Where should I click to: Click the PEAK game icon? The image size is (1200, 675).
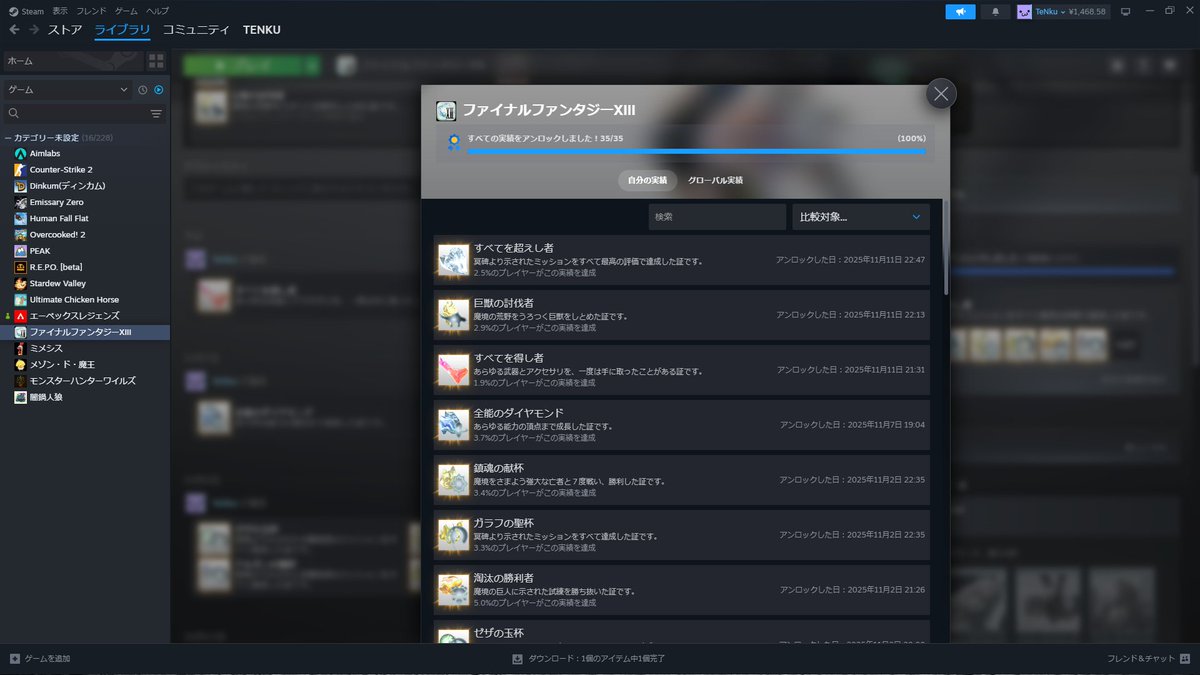[x=20, y=251]
